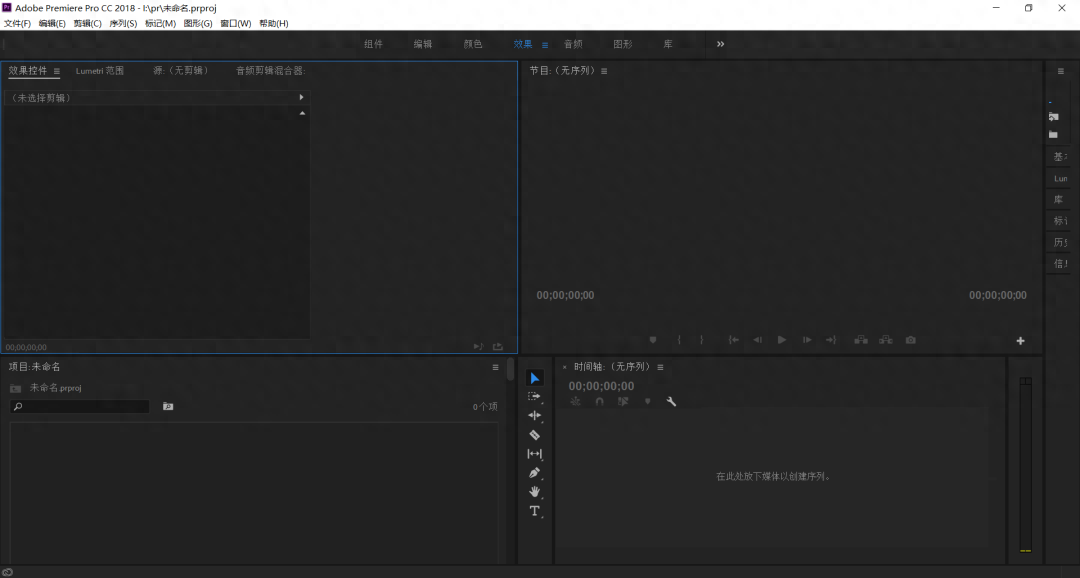The image size is (1080, 578).
Task: Click the Extract button in Program monitor
Action: [886, 340]
